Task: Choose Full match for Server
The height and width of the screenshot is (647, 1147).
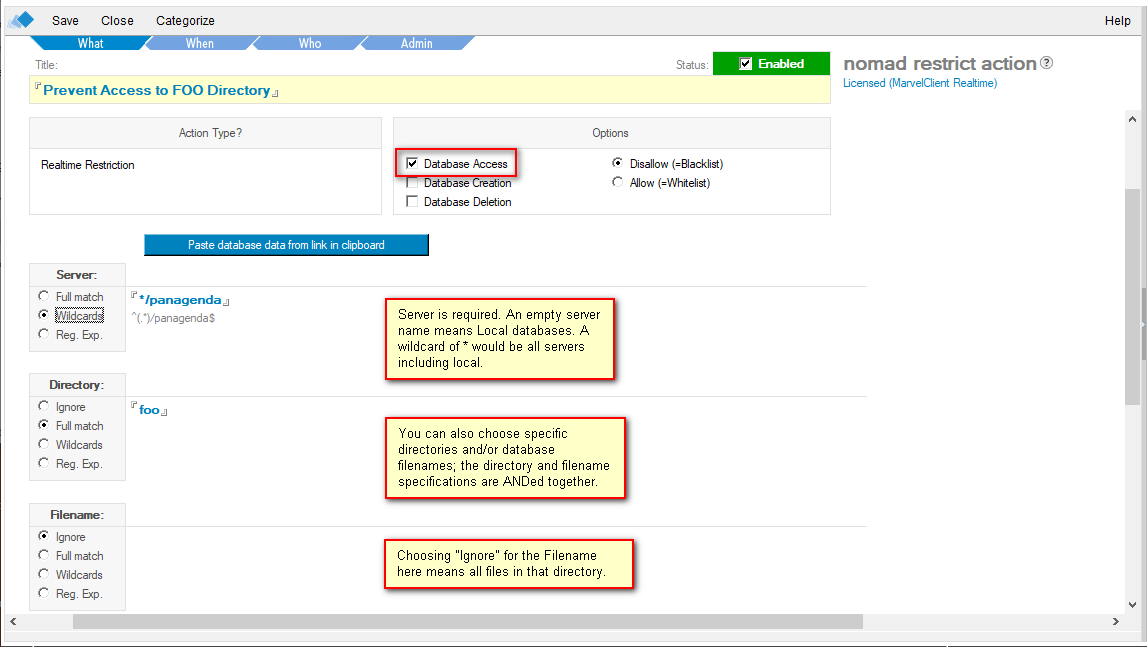Action: tap(43, 296)
